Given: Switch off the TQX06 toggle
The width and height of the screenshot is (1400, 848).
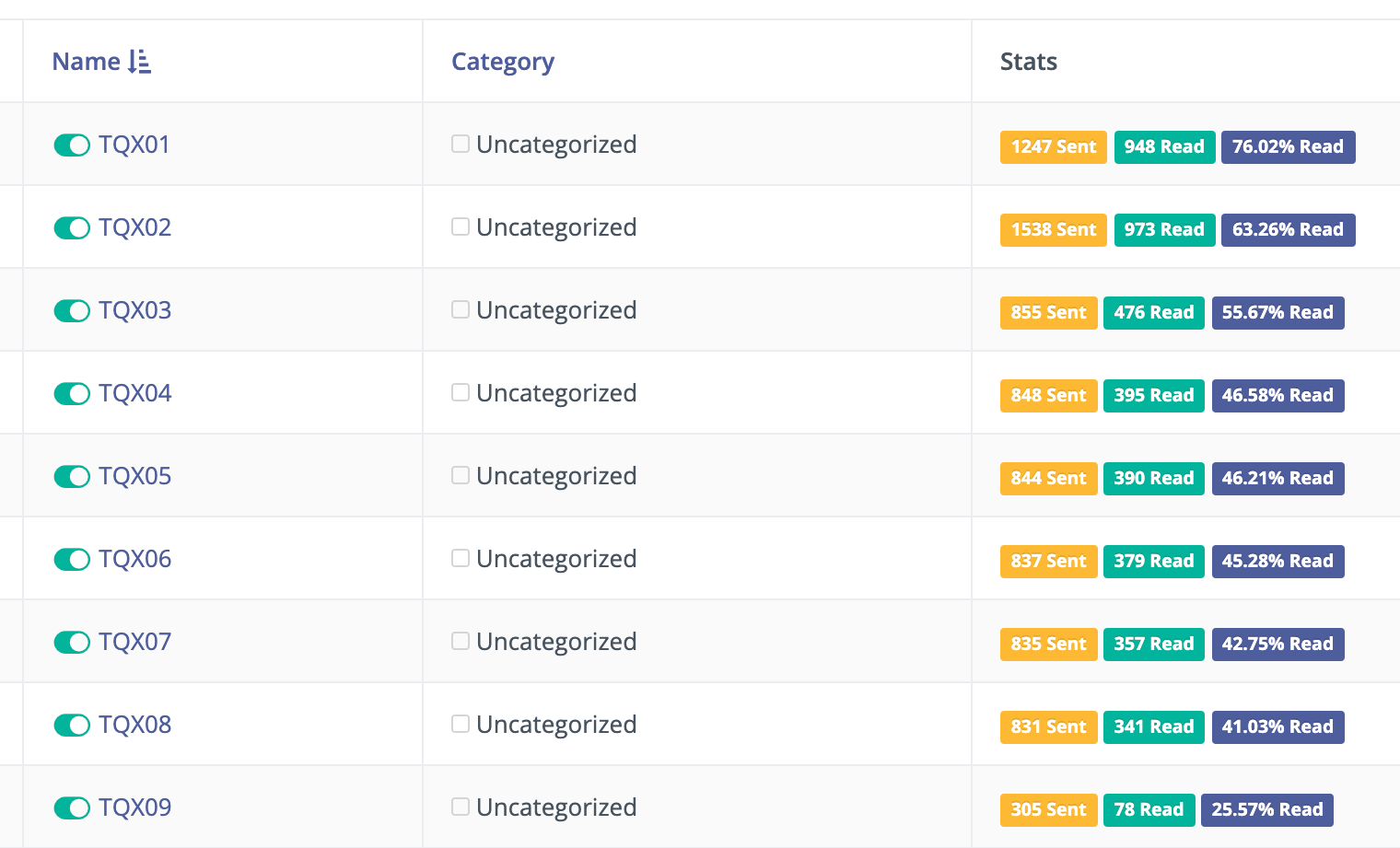Looking at the screenshot, I should point(72,560).
